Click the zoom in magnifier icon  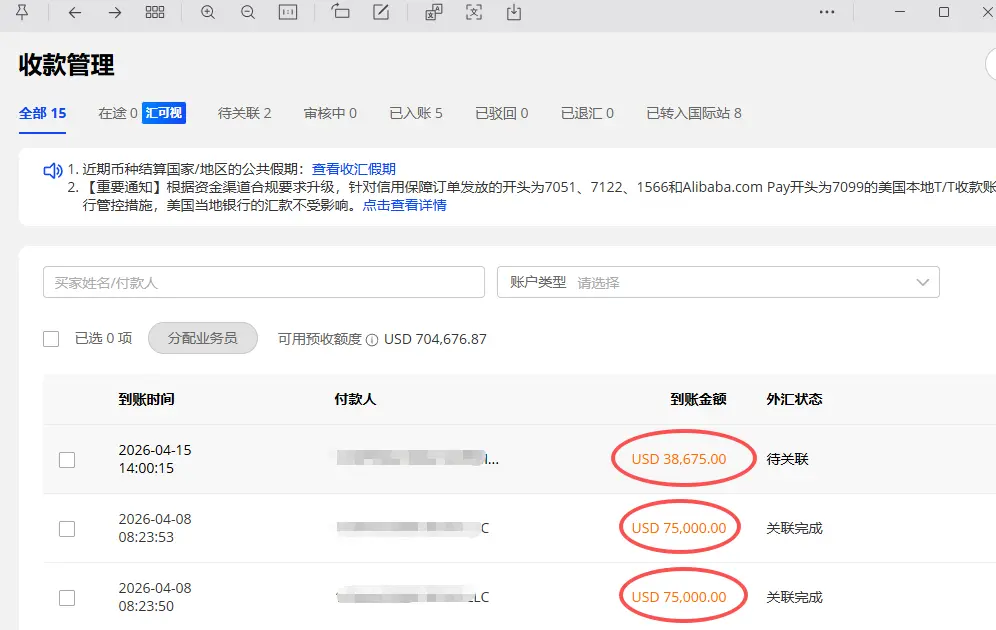click(x=208, y=12)
